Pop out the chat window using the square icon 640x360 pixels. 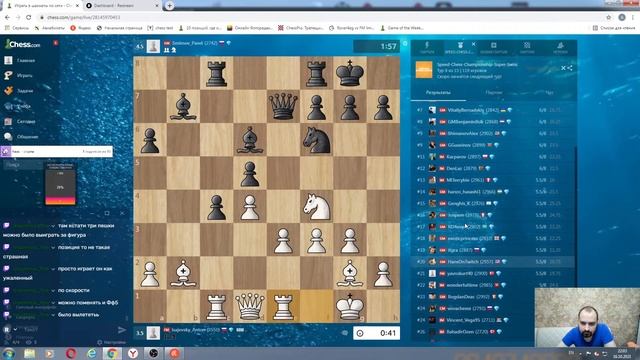tap(107, 213)
